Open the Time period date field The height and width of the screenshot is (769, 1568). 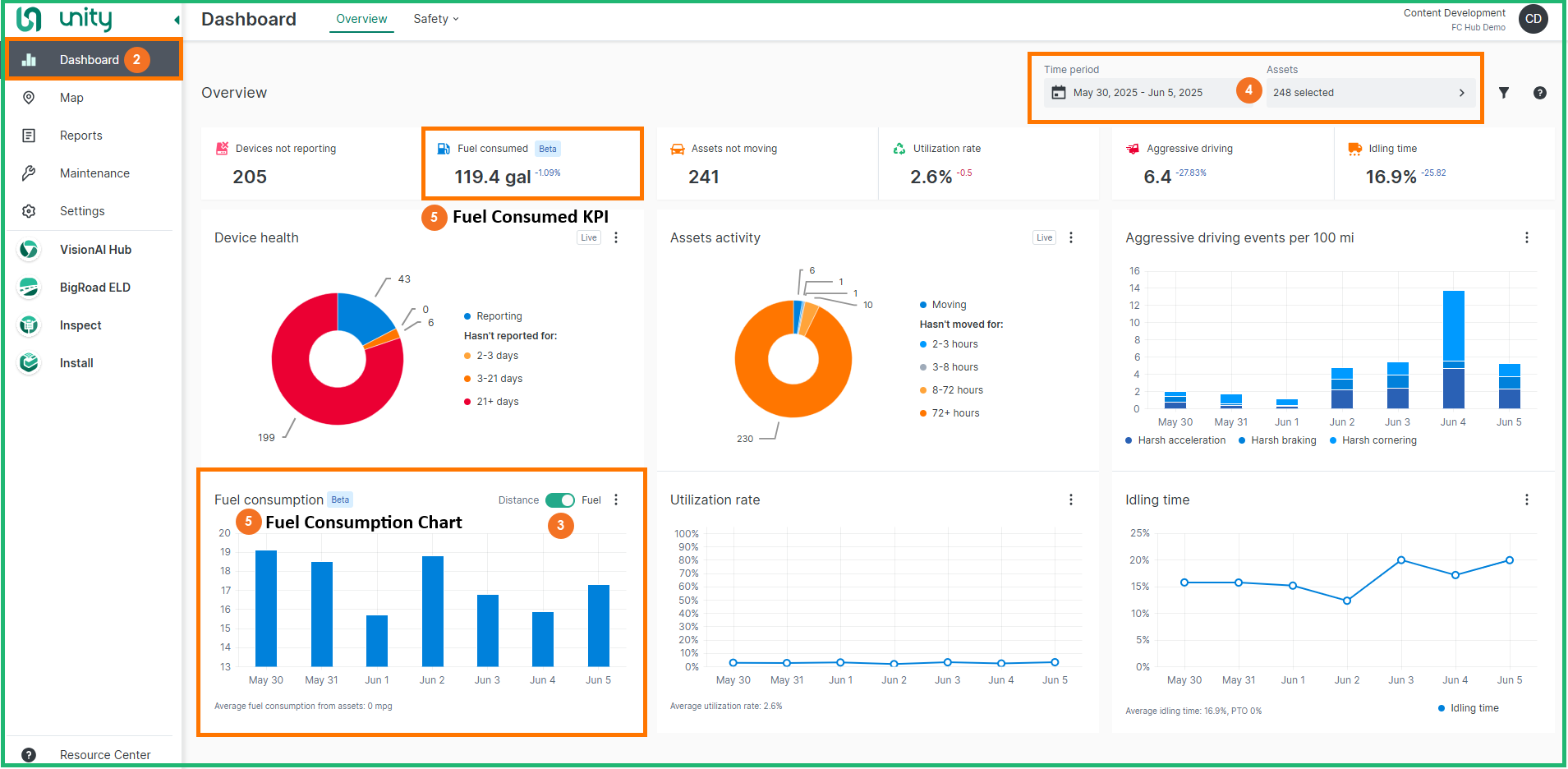1138,93
